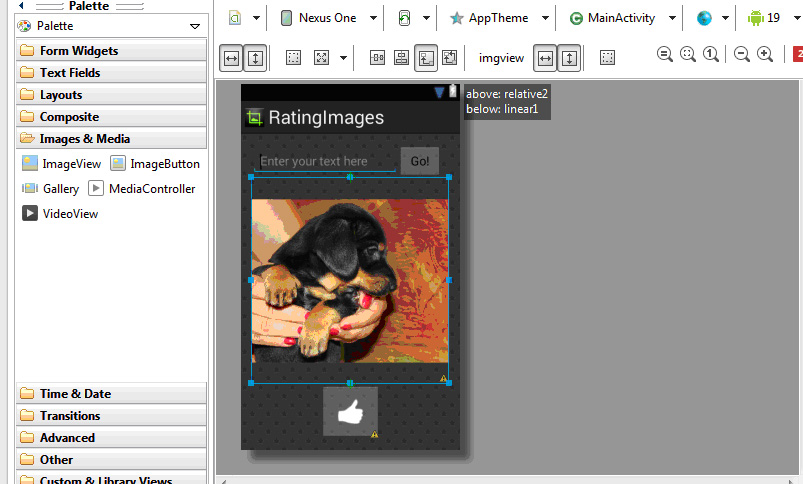The width and height of the screenshot is (803, 484).
Task: Click the imgview label in toolbar
Action: (x=501, y=58)
